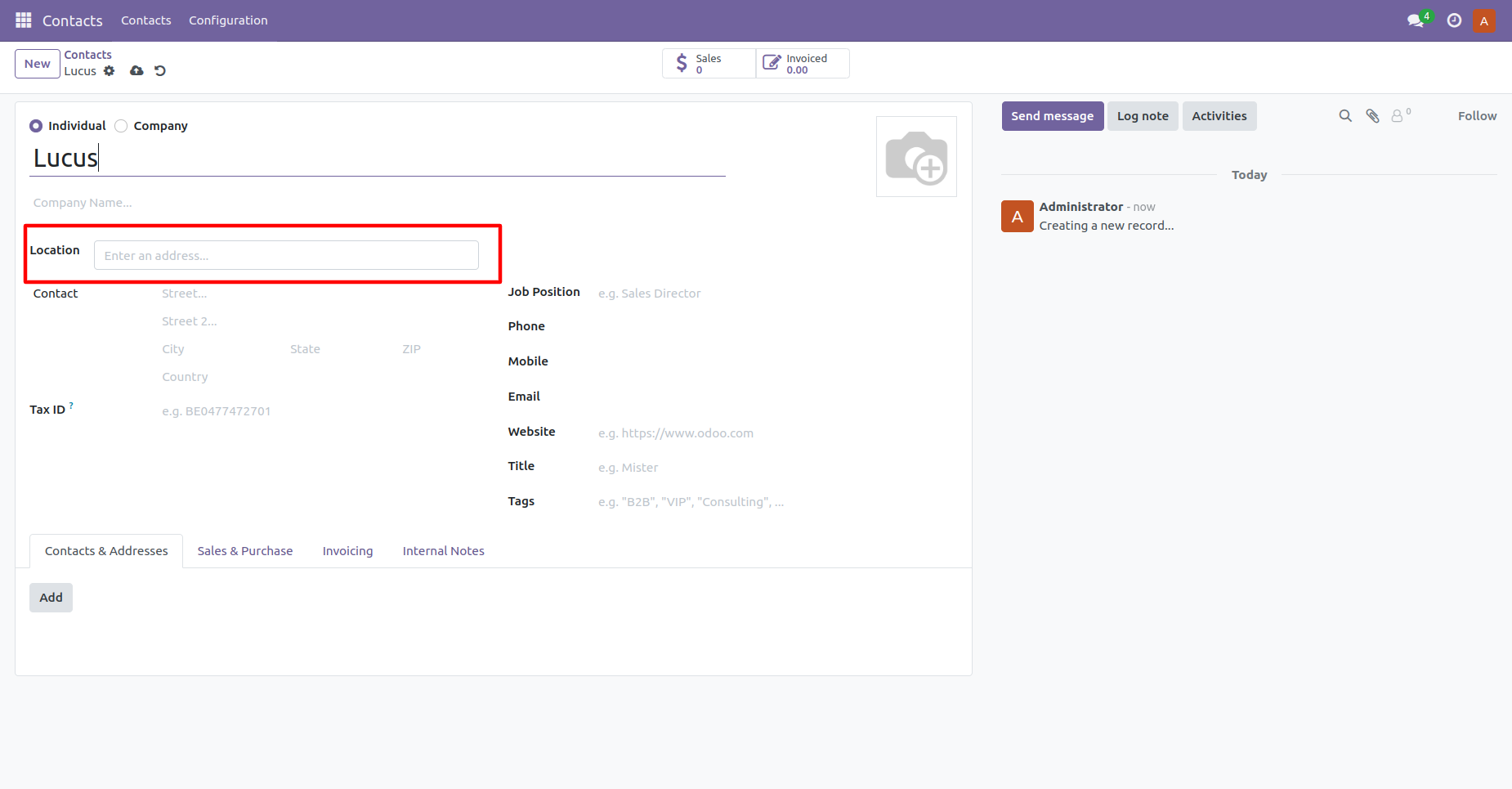Upload a contact photo via camera placeholder
This screenshot has height=789, width=1512.
915,155
